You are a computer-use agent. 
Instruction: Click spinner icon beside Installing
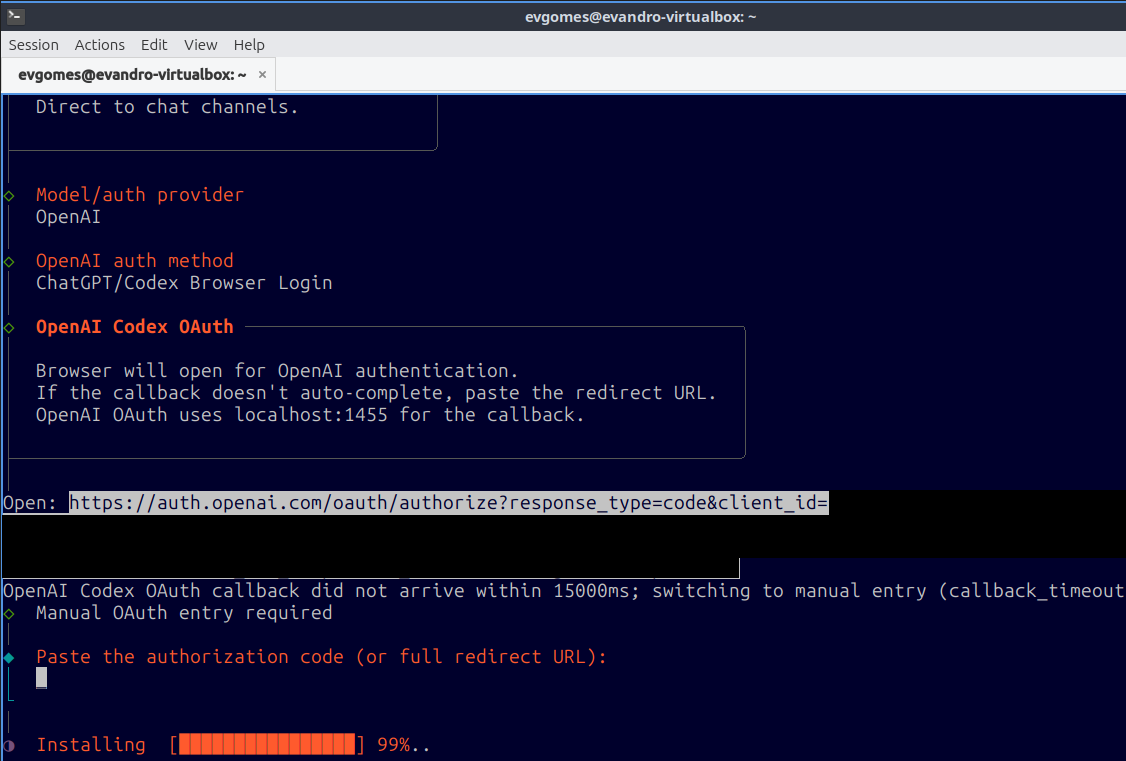point(9,745)
